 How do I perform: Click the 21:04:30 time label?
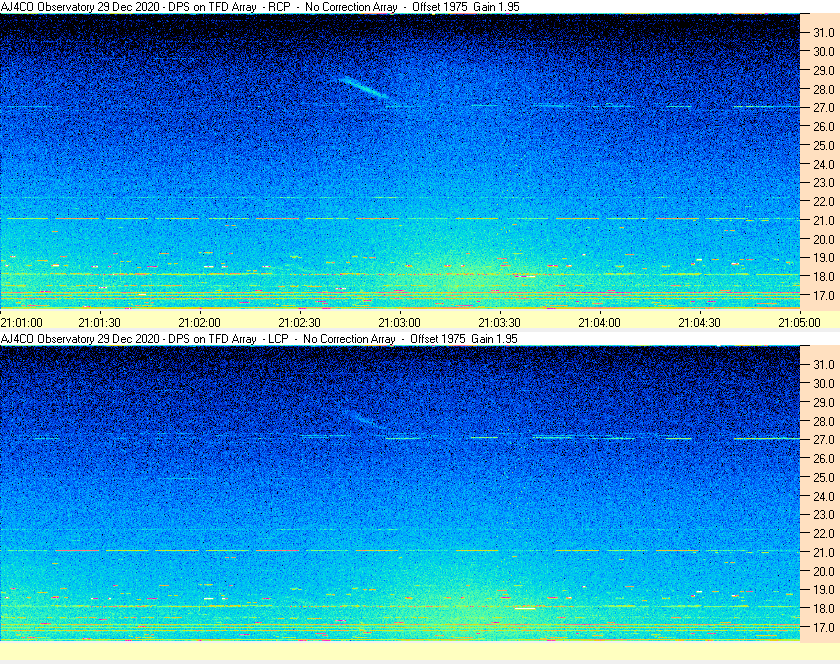[x=700, y=323]
